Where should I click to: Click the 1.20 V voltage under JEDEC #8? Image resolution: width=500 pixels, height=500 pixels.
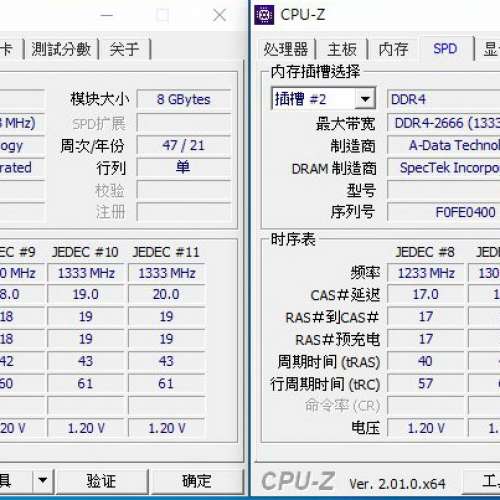[426, 428]
